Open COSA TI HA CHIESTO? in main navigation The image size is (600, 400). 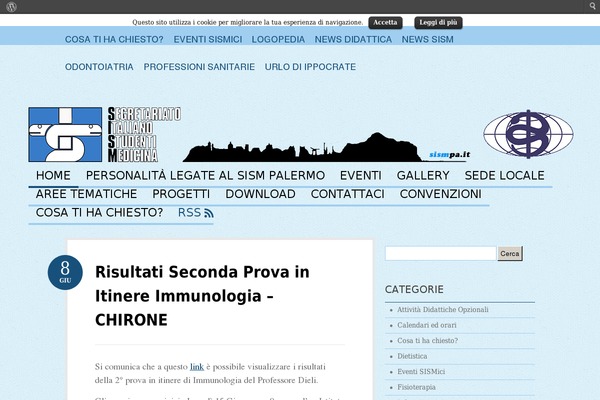pos(99,213)
